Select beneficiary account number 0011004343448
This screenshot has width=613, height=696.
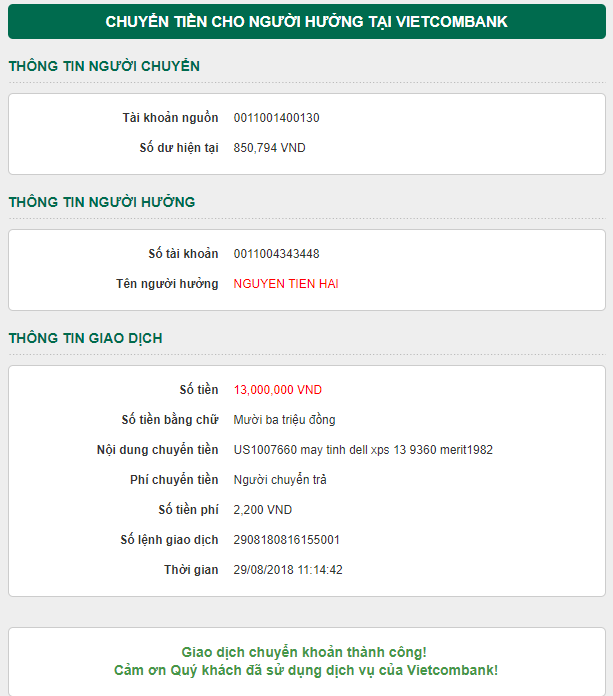tap(276, 254)
